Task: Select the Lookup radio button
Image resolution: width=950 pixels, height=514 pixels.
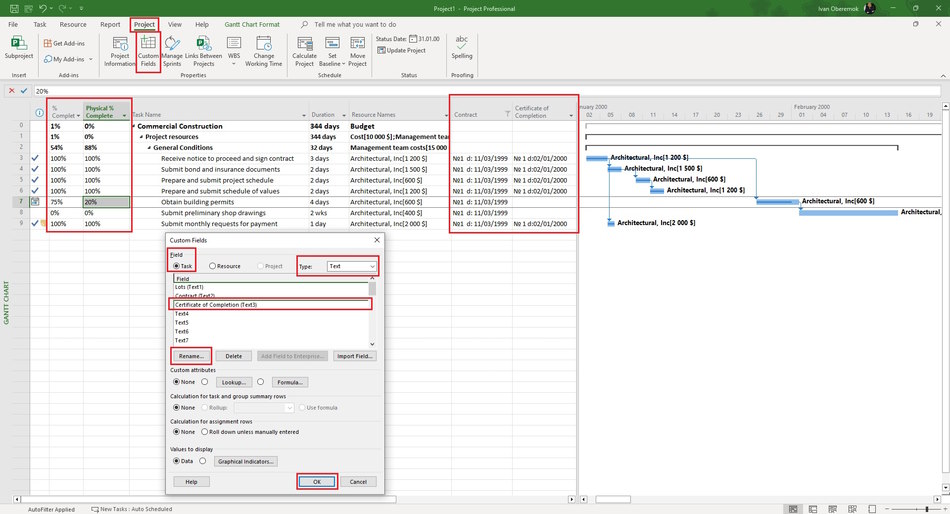Action: click(x=205, y=382)
